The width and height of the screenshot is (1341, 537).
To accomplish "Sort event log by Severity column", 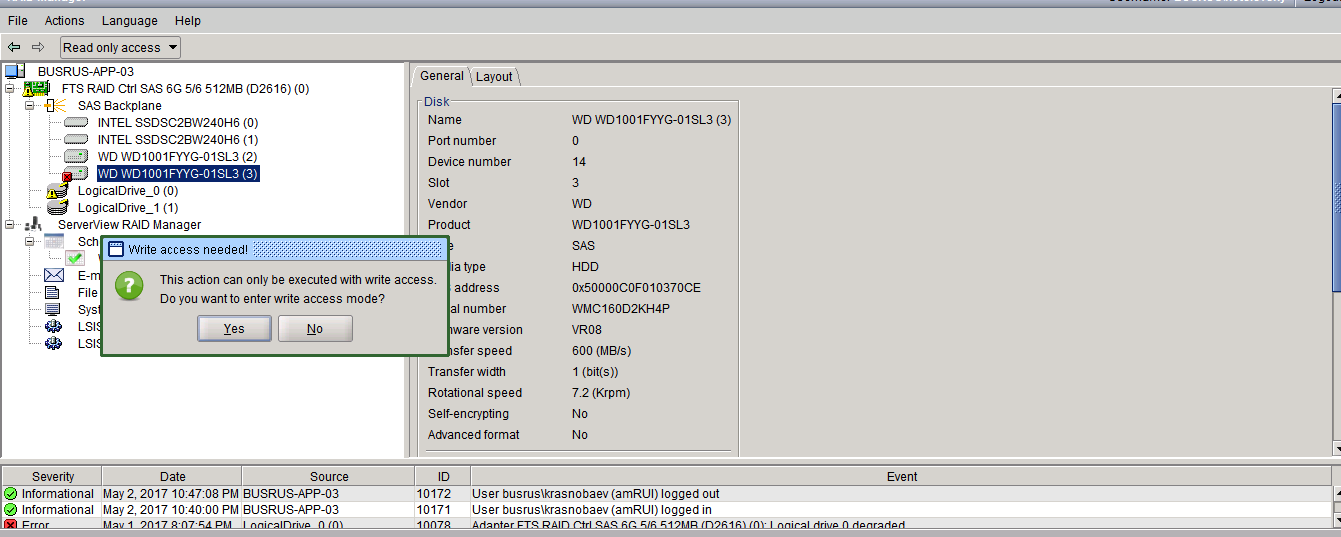I will (52, 477).
